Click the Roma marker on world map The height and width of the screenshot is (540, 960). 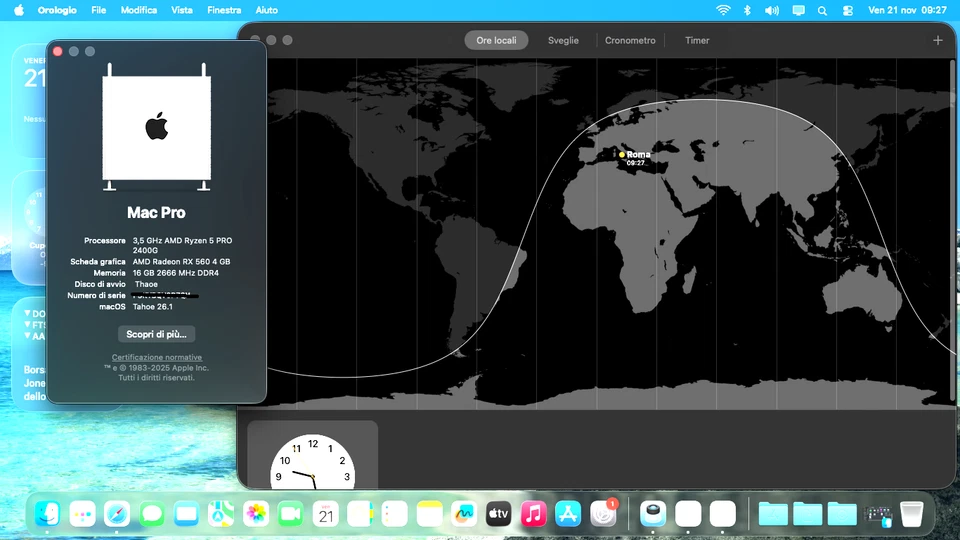[x=622, y=155]
